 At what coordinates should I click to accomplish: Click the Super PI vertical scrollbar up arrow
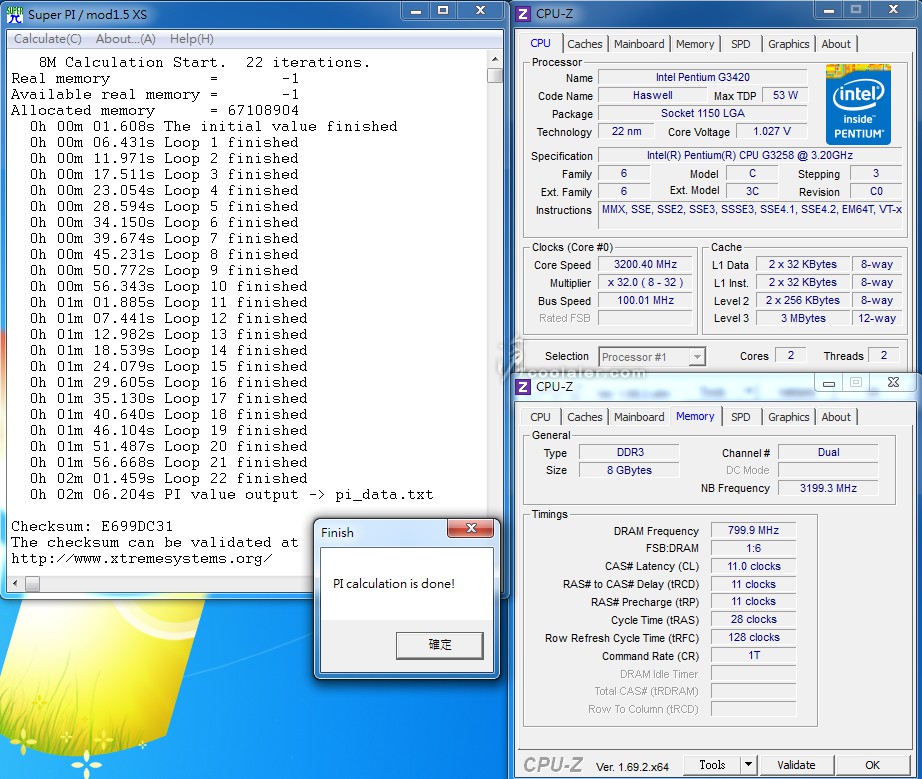pyautogui.click(x=495, y=59)
